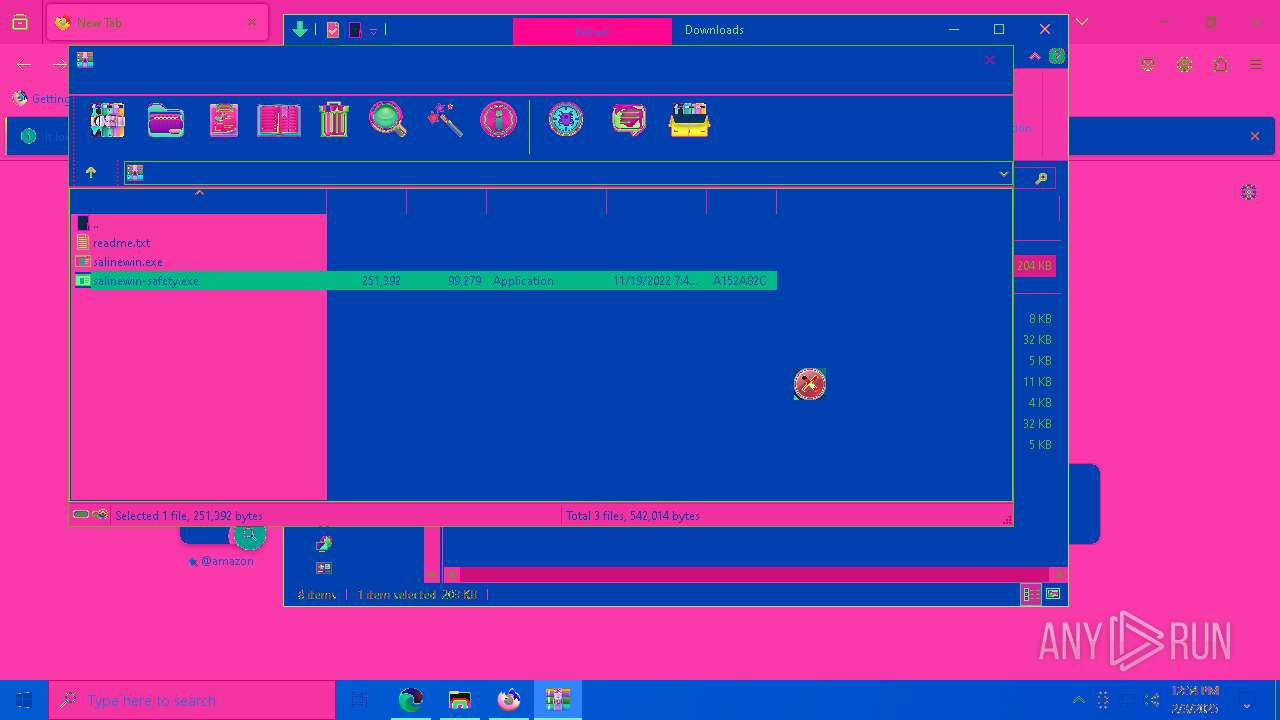Open Microsoft Edge from taskbar
The image size is (1280, 720).
tap(410, 700)
